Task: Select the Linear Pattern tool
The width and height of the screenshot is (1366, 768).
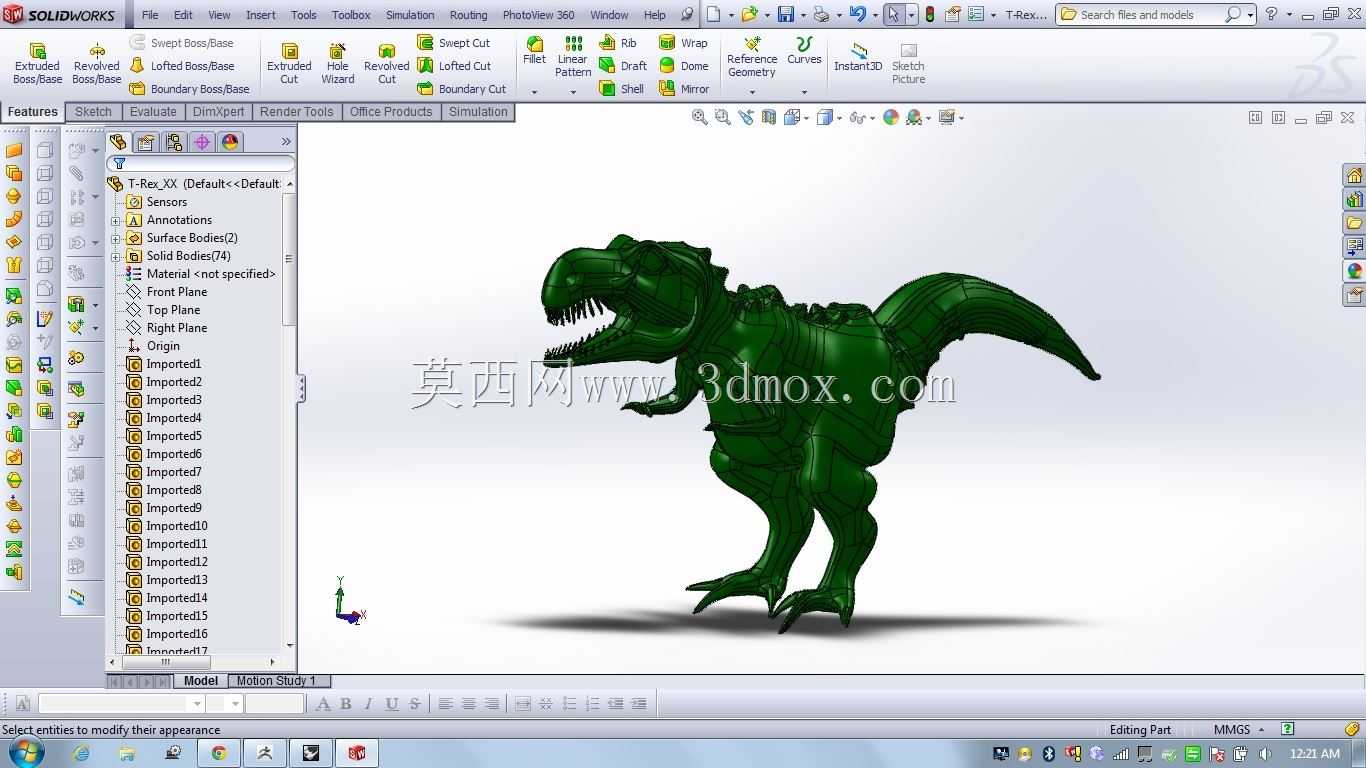Action: tap(573, 57)
